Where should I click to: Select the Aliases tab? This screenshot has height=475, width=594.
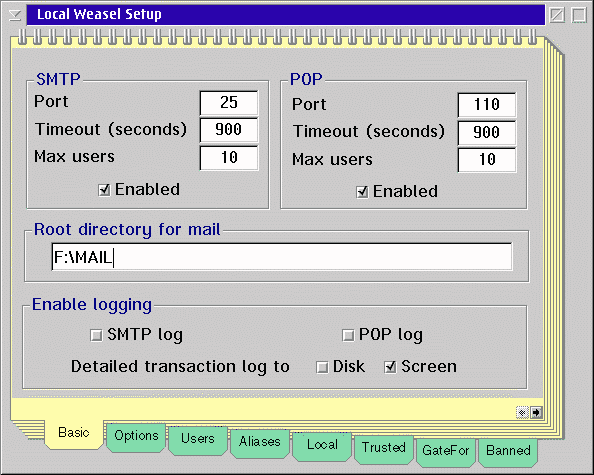[x=260, y=443]
